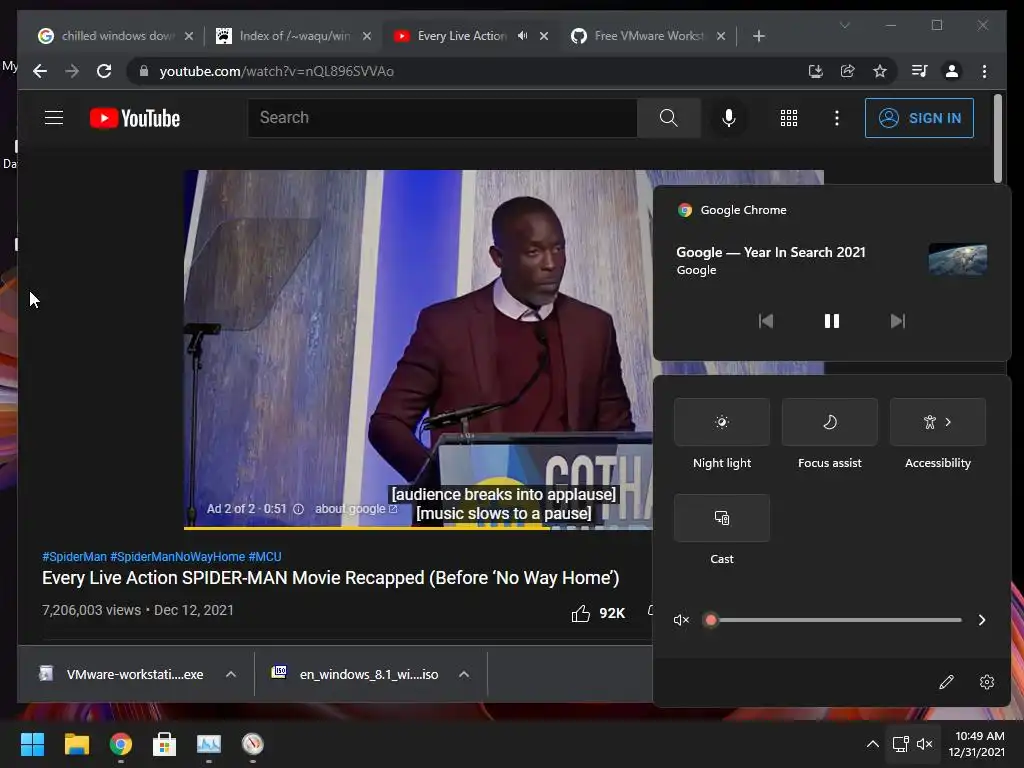Open File Explorer from taskbar
The height and width of the screenshot is (768, 1024).
(76, 744)
